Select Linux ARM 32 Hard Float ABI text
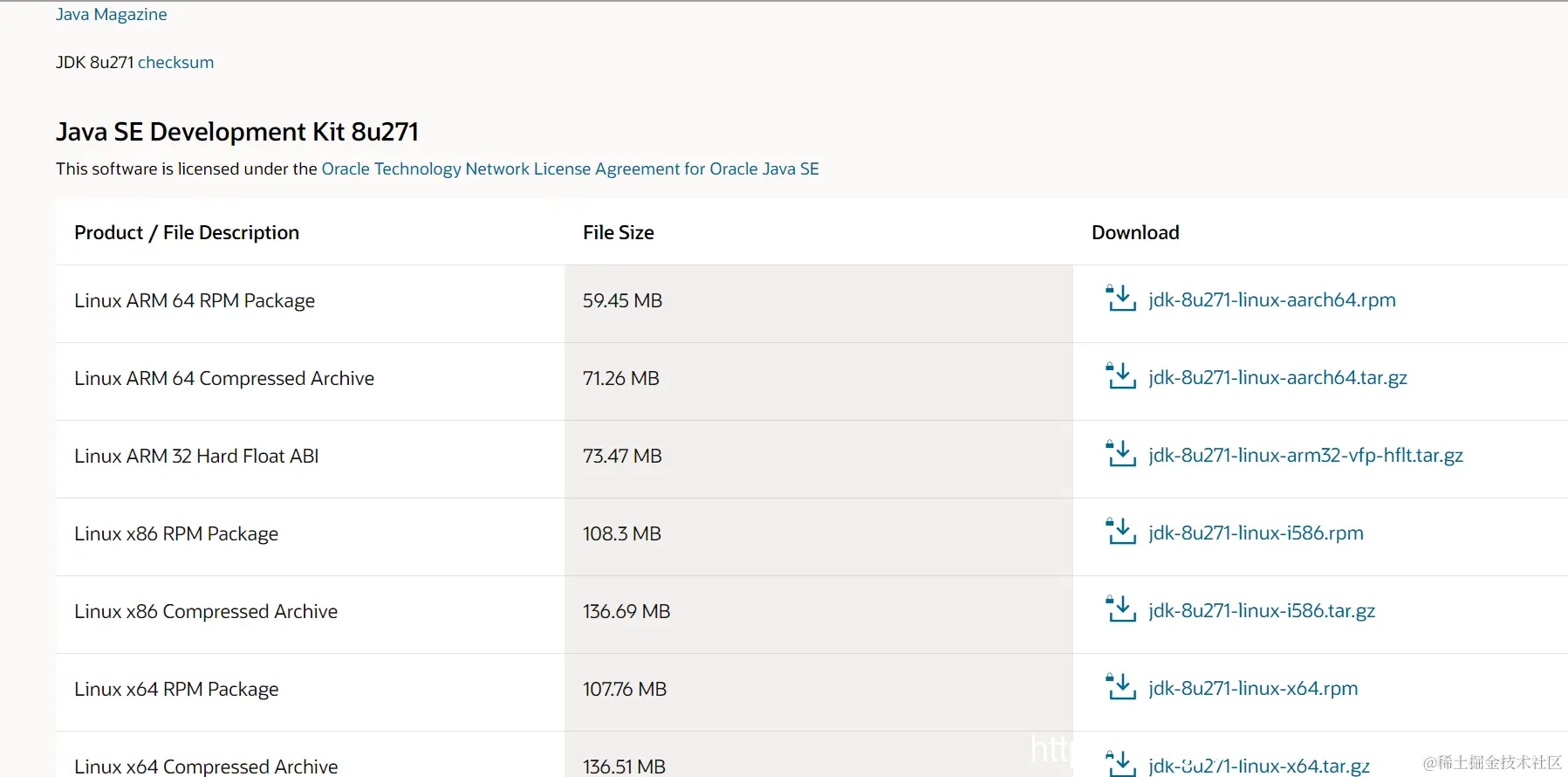The image size is (1568, 777). (x=196, y=456)
